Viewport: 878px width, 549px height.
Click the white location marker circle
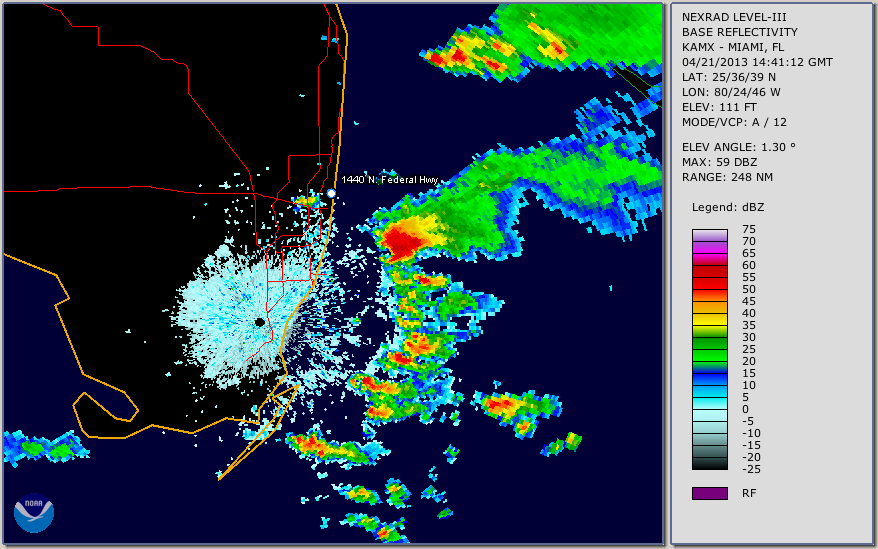[x=331, y=193]
